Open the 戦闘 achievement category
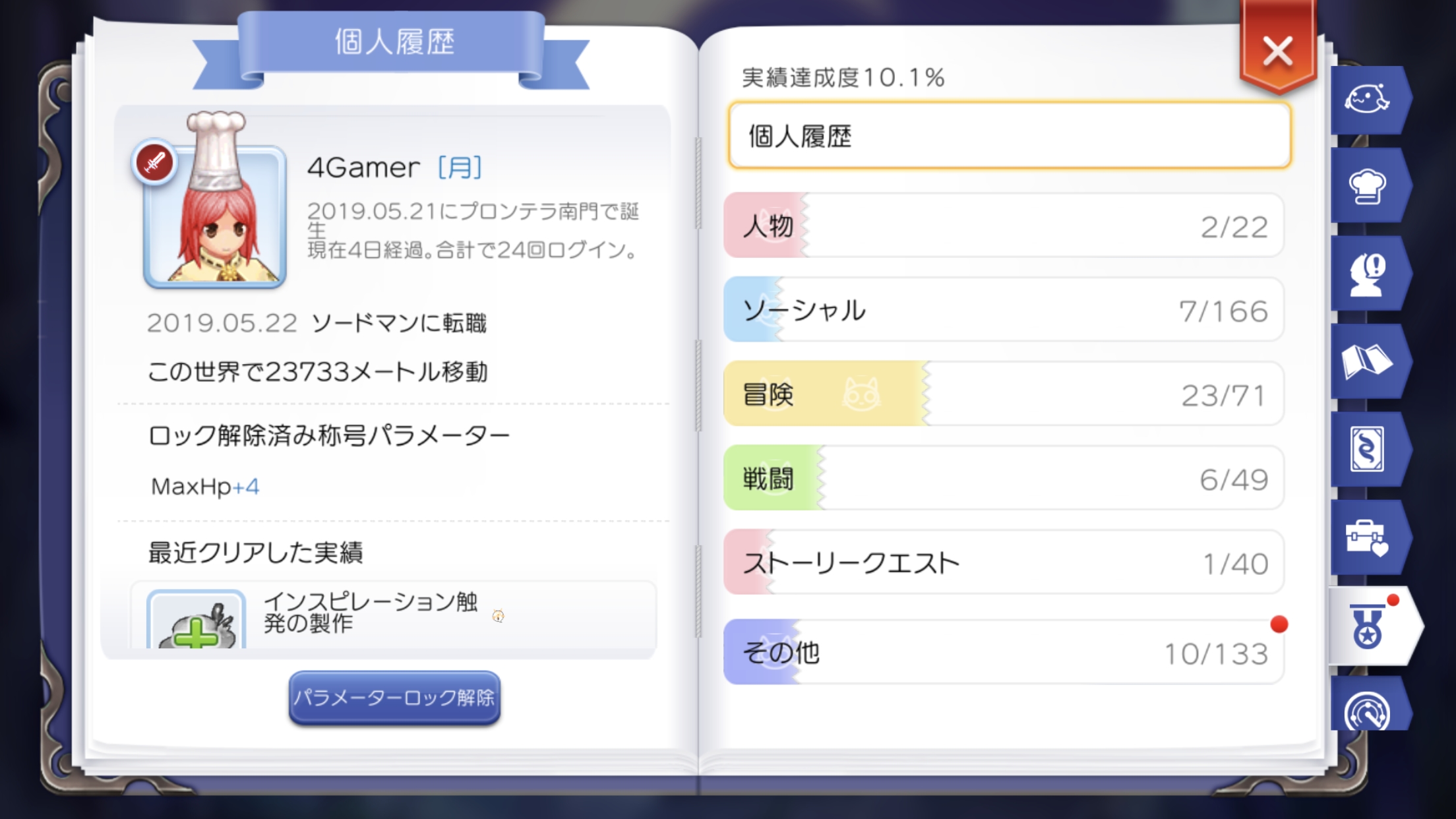Viewport: 1456px width, 819px height. (x=1003, y=479)
